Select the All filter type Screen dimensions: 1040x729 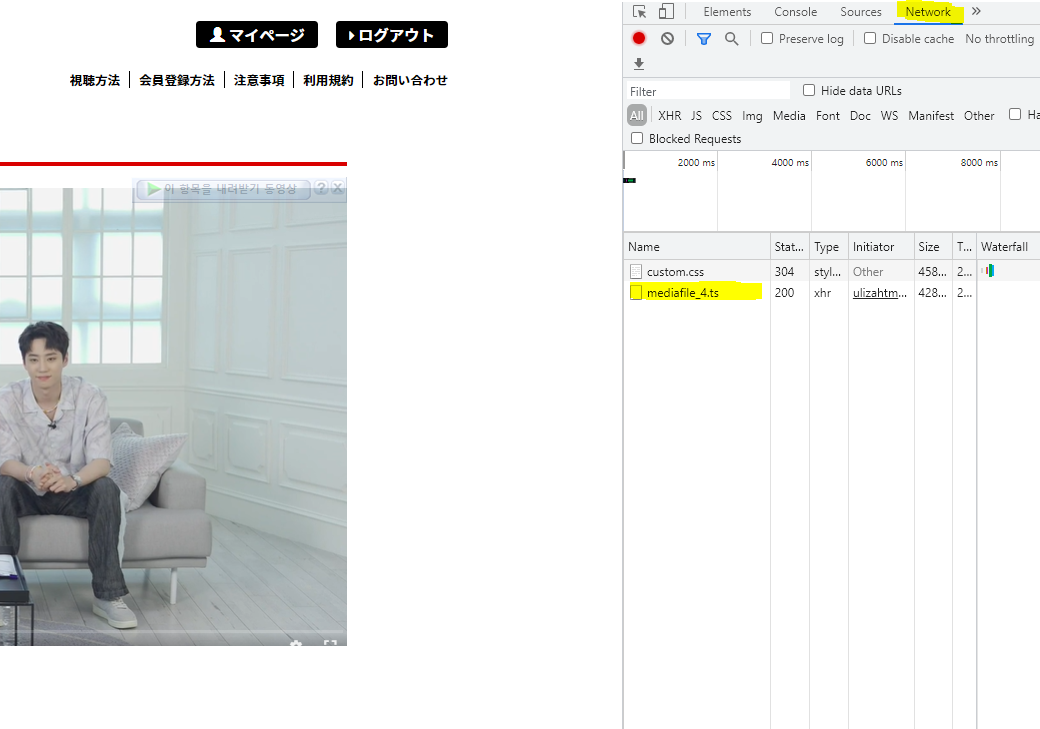coord(637,115)
